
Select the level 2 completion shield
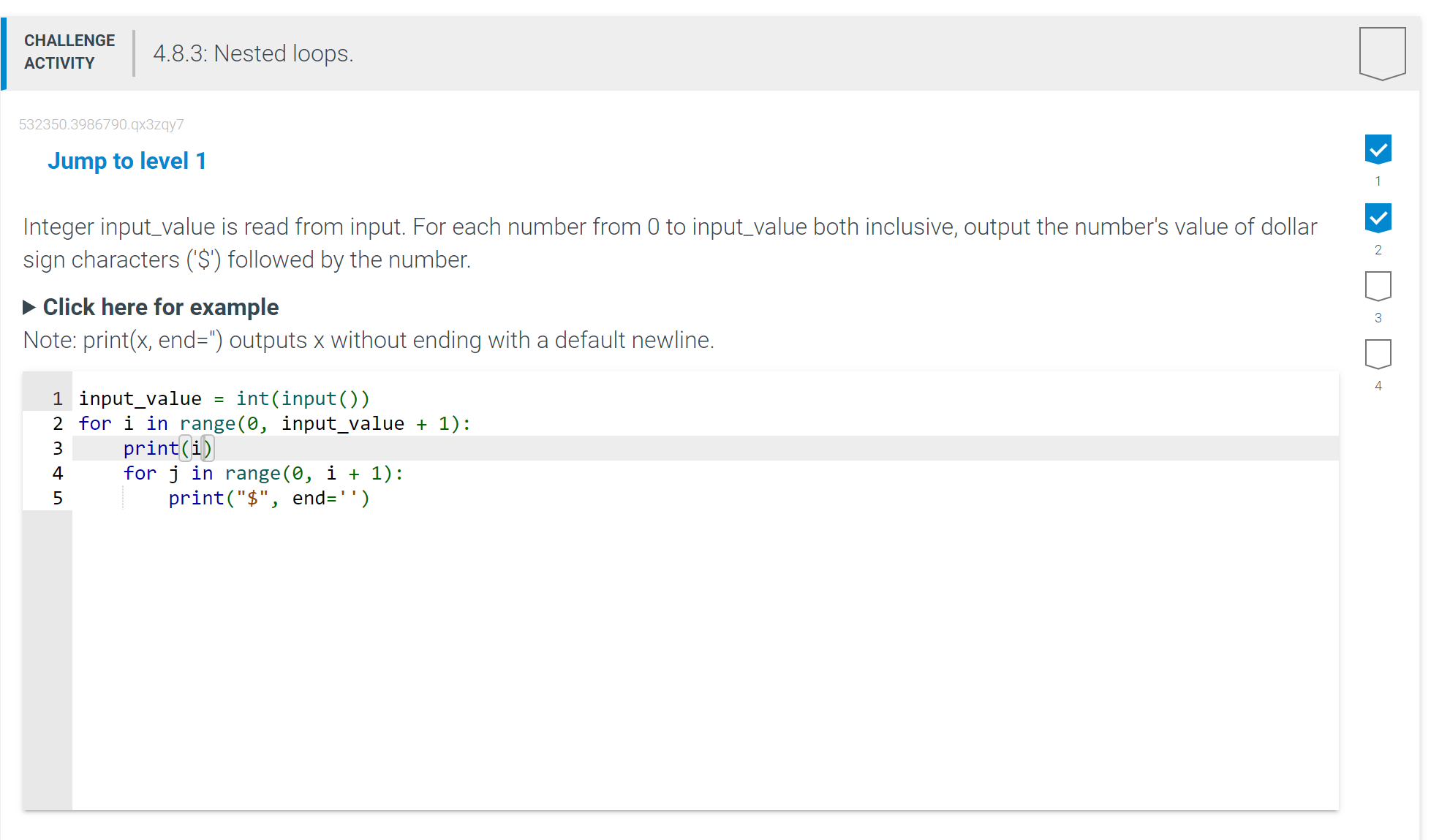[1378, 217]
